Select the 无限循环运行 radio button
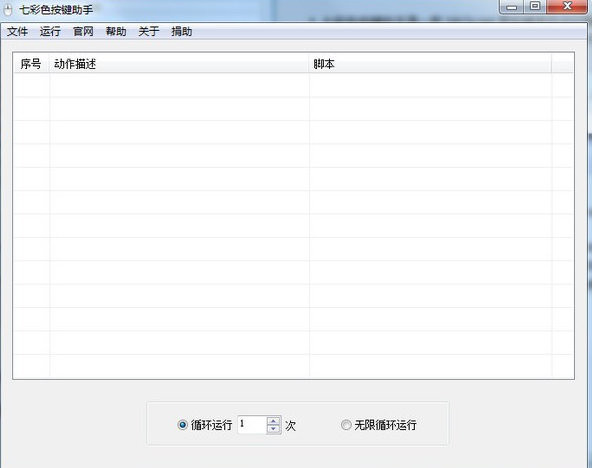Screen dimensions: 592x468 (346, 425)
